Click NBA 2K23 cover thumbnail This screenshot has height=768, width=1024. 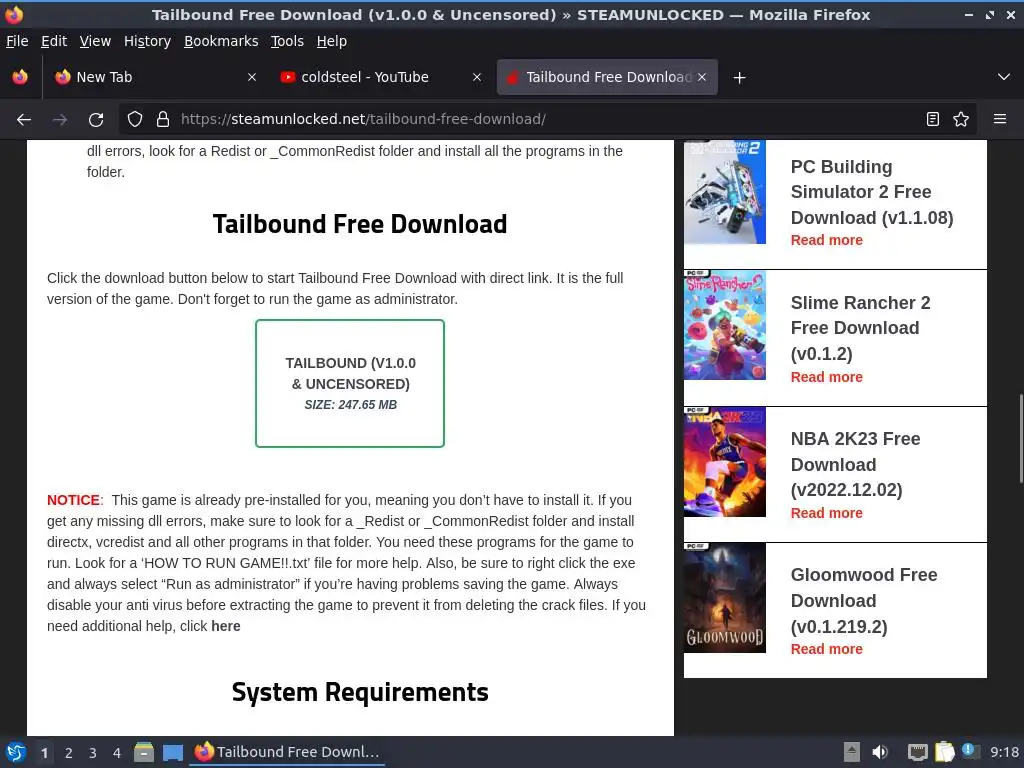725,461
